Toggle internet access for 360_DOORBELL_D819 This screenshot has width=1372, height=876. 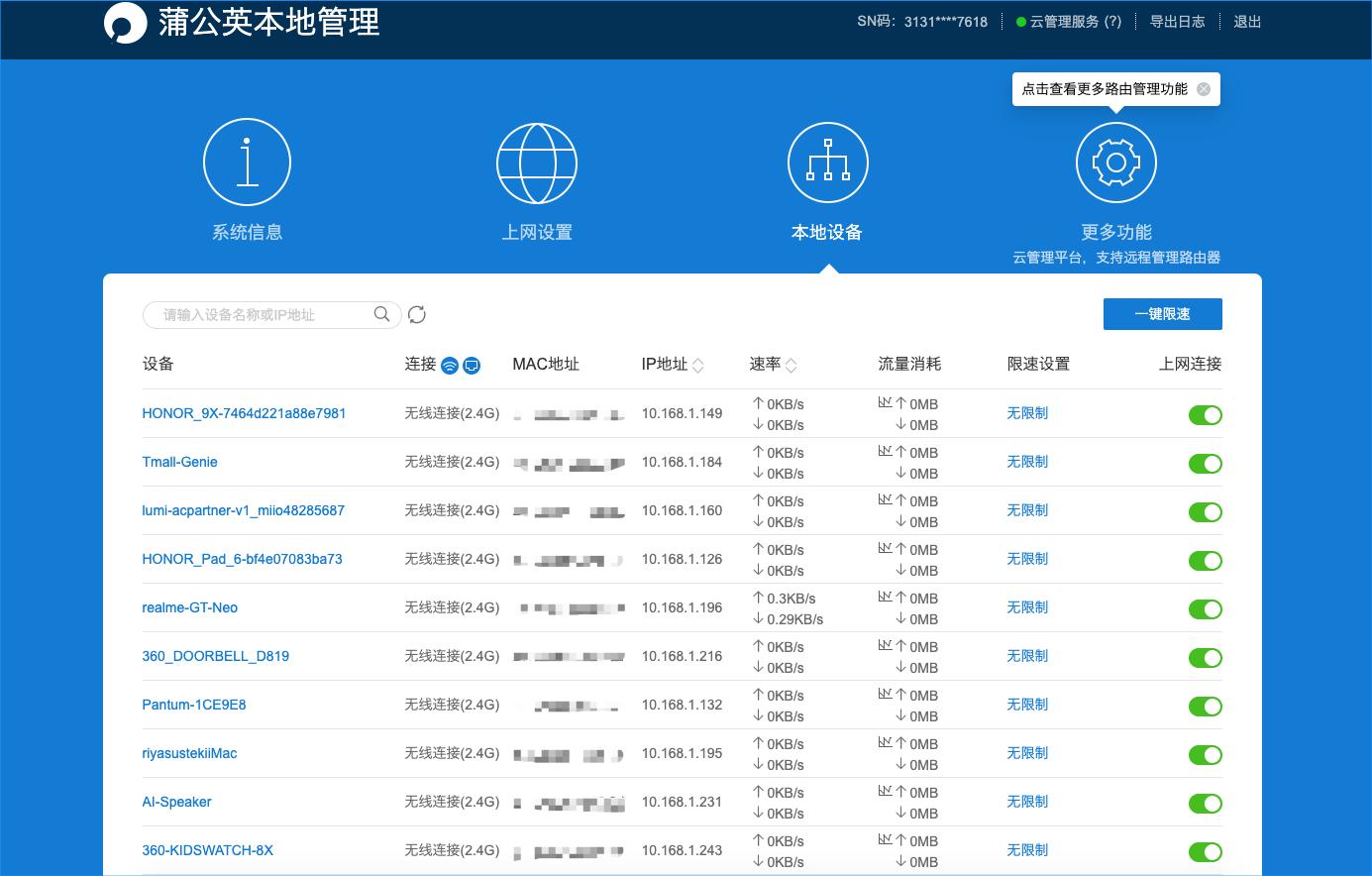[x=1206, y=657]
